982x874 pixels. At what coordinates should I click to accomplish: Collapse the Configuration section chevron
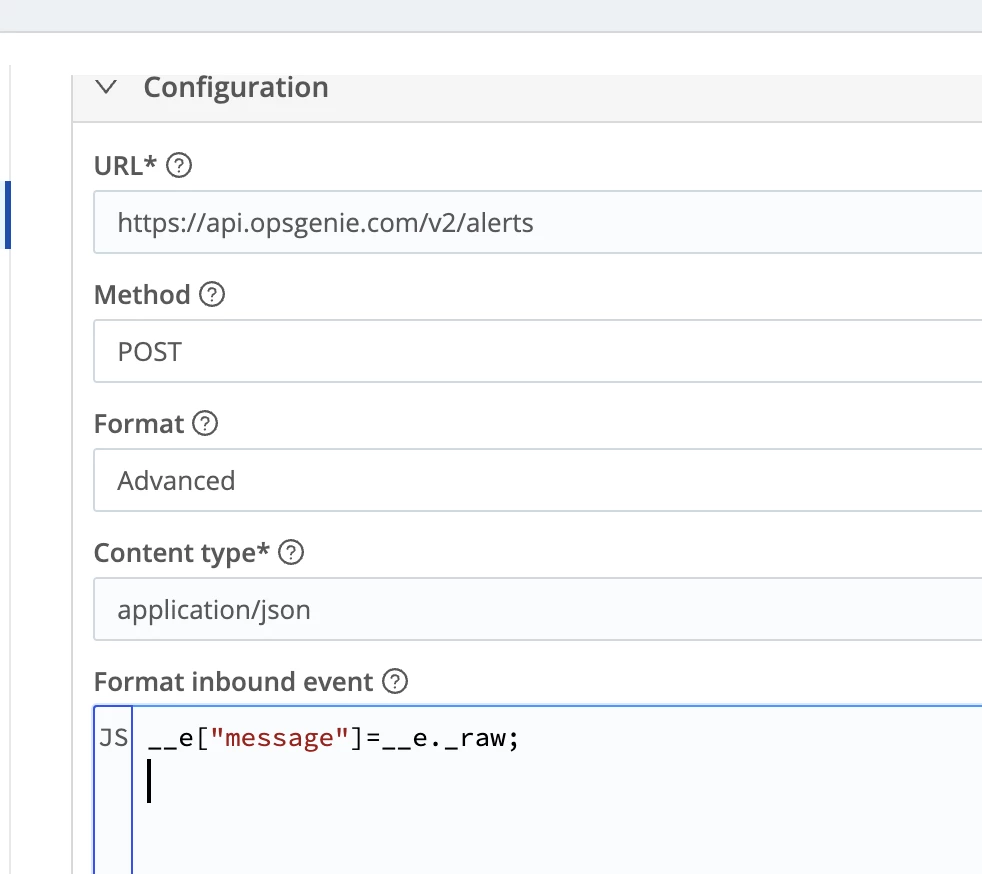107,88
